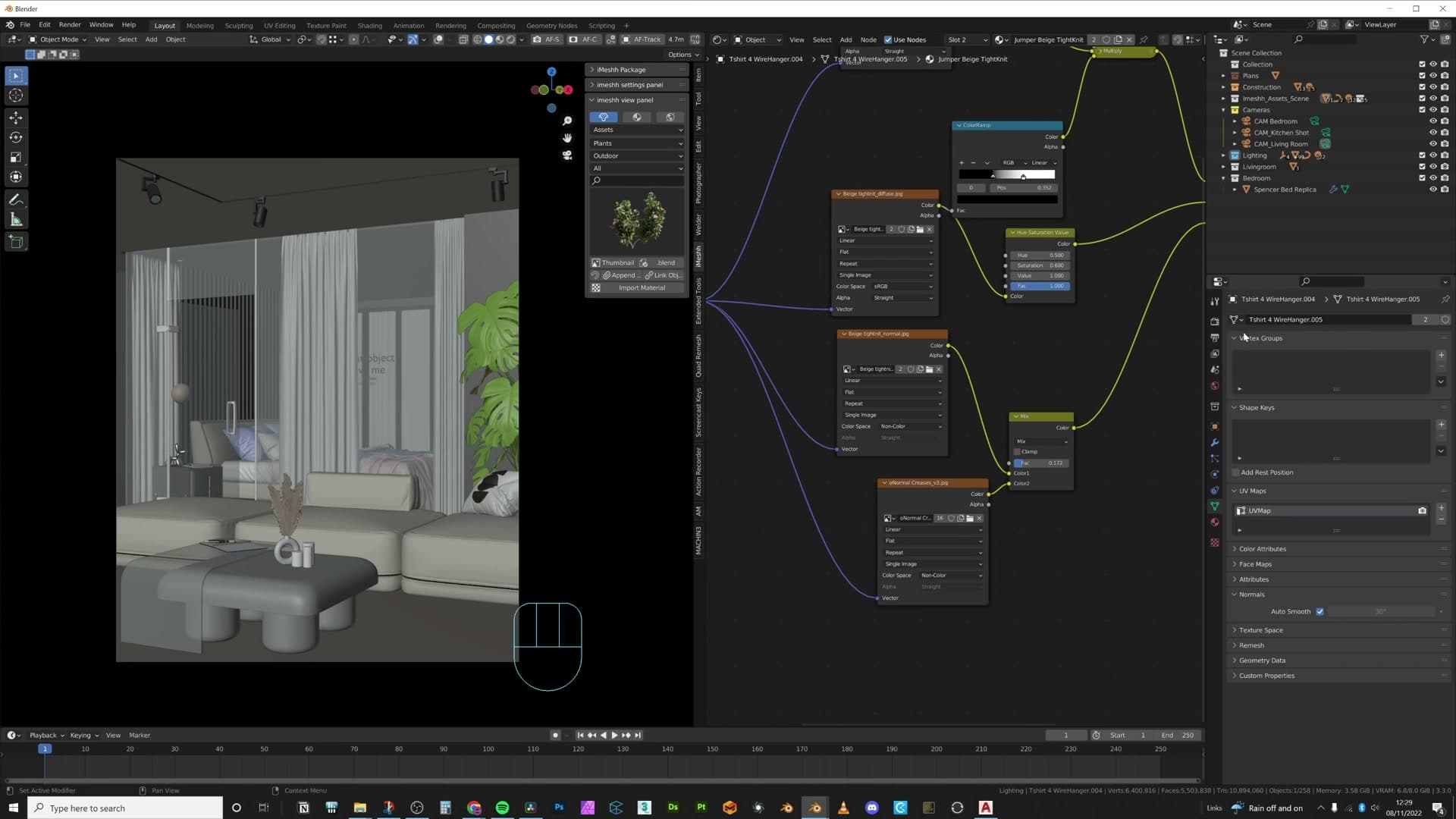Toggle the Use Nodes checkbox
Screen dimensions: 1456x819
[888, 40]
